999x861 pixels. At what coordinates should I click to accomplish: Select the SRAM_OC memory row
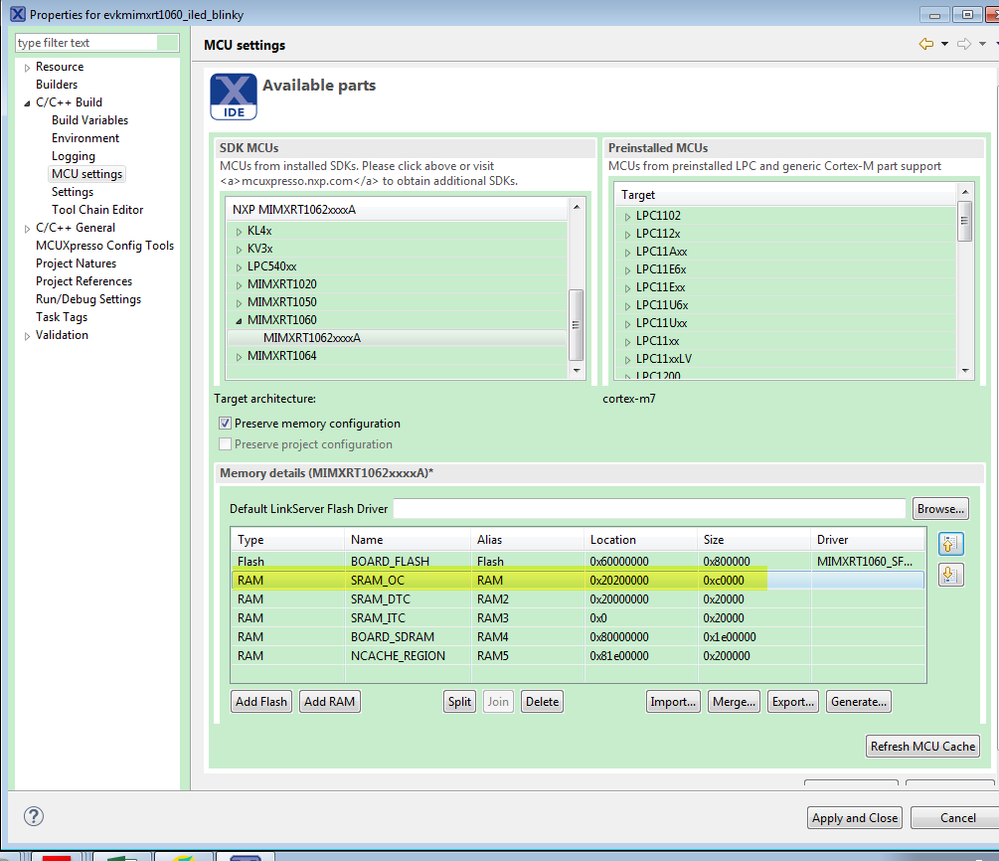click(x=577, y=580)
